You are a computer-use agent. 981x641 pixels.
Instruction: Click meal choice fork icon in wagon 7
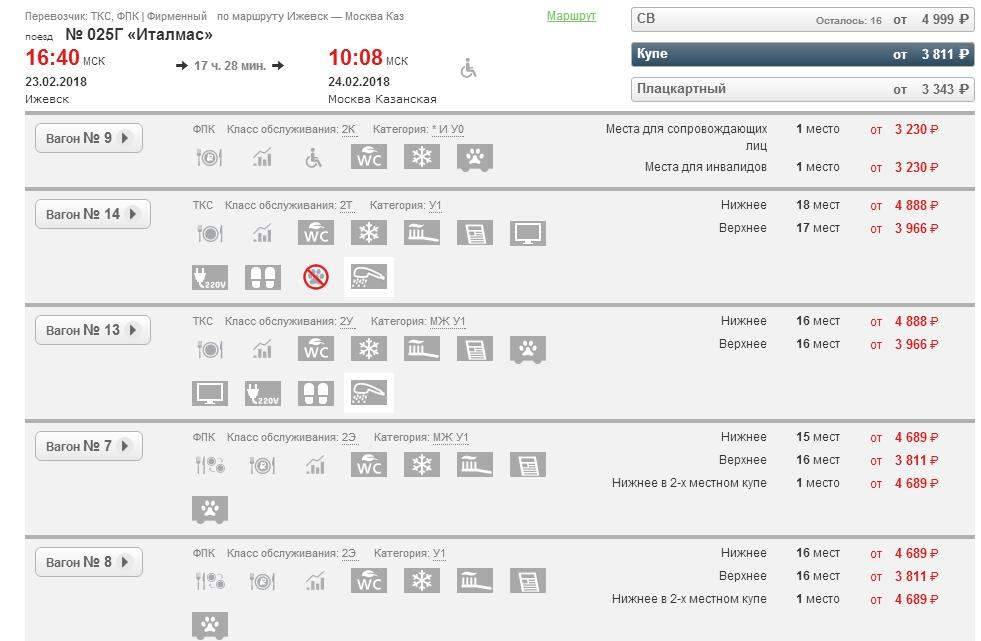coord(210,465)
